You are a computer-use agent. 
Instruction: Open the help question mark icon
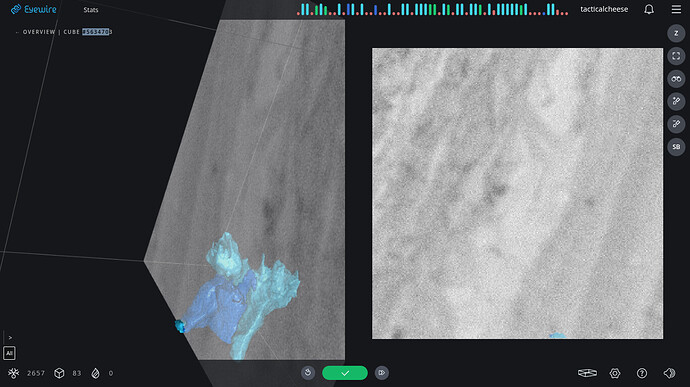(x=642, y=373)
